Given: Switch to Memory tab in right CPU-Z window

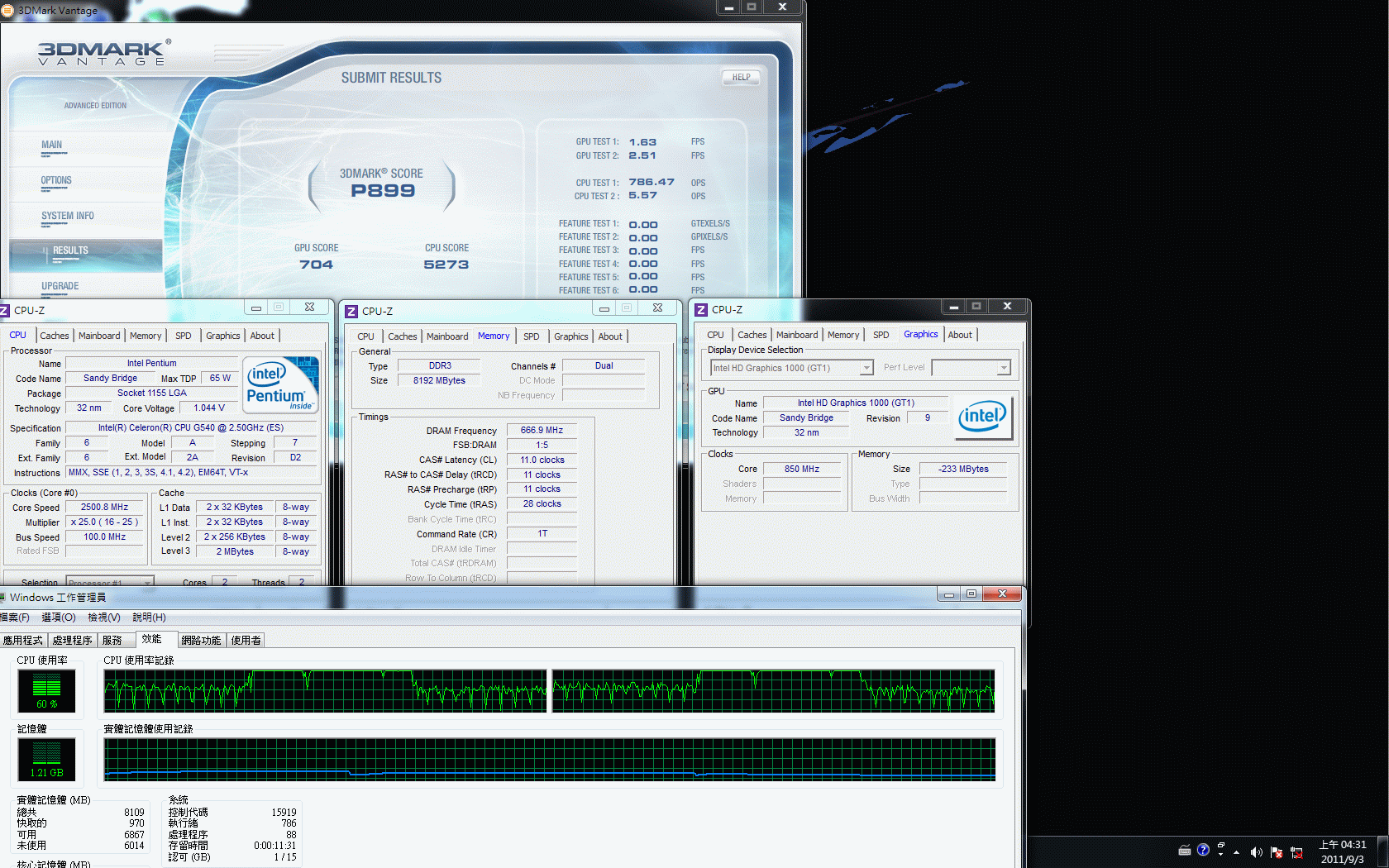Looking at the screenshot, I should pyautogui.click(x=843, y=335).
